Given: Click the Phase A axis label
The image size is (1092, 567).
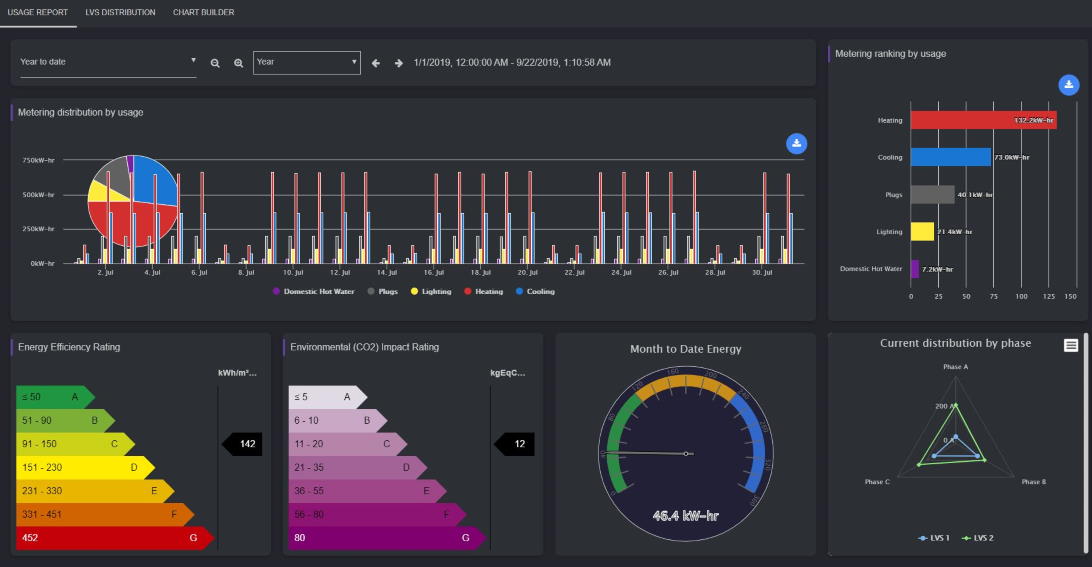Looking at the screenshot, I should (x=956, y=367).
